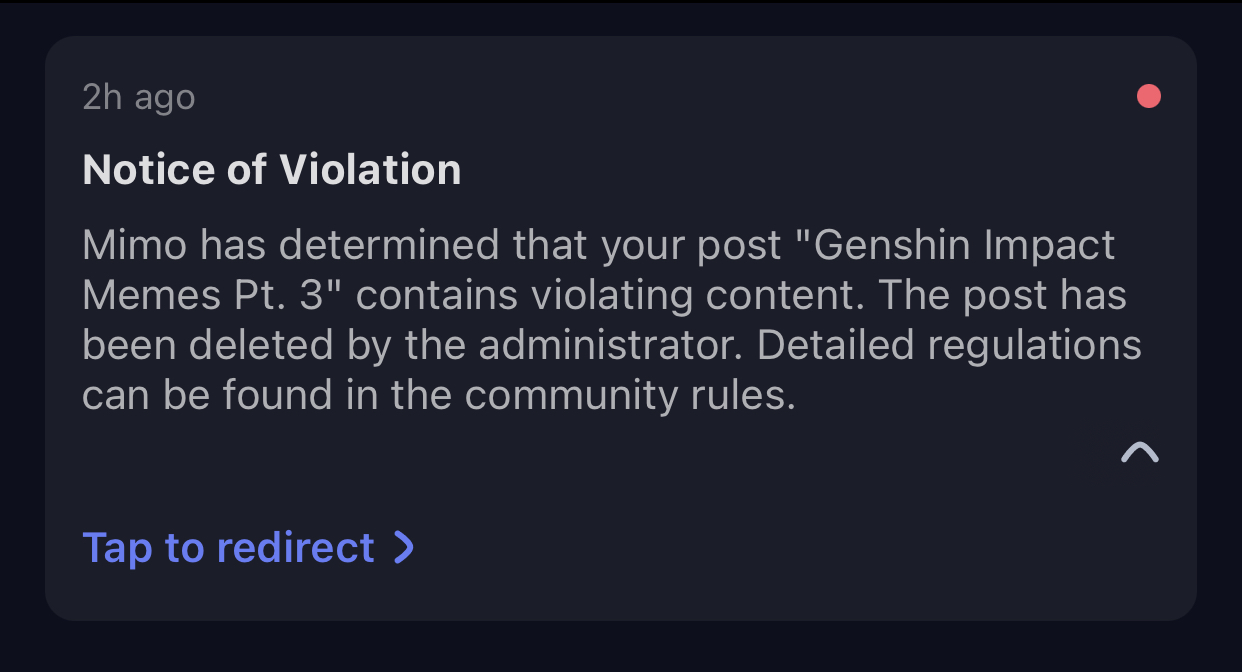The height and width of the screenshot is (672, 1242).
Task: Follow the Tap to redirect link
Action: tap(230, 548)
